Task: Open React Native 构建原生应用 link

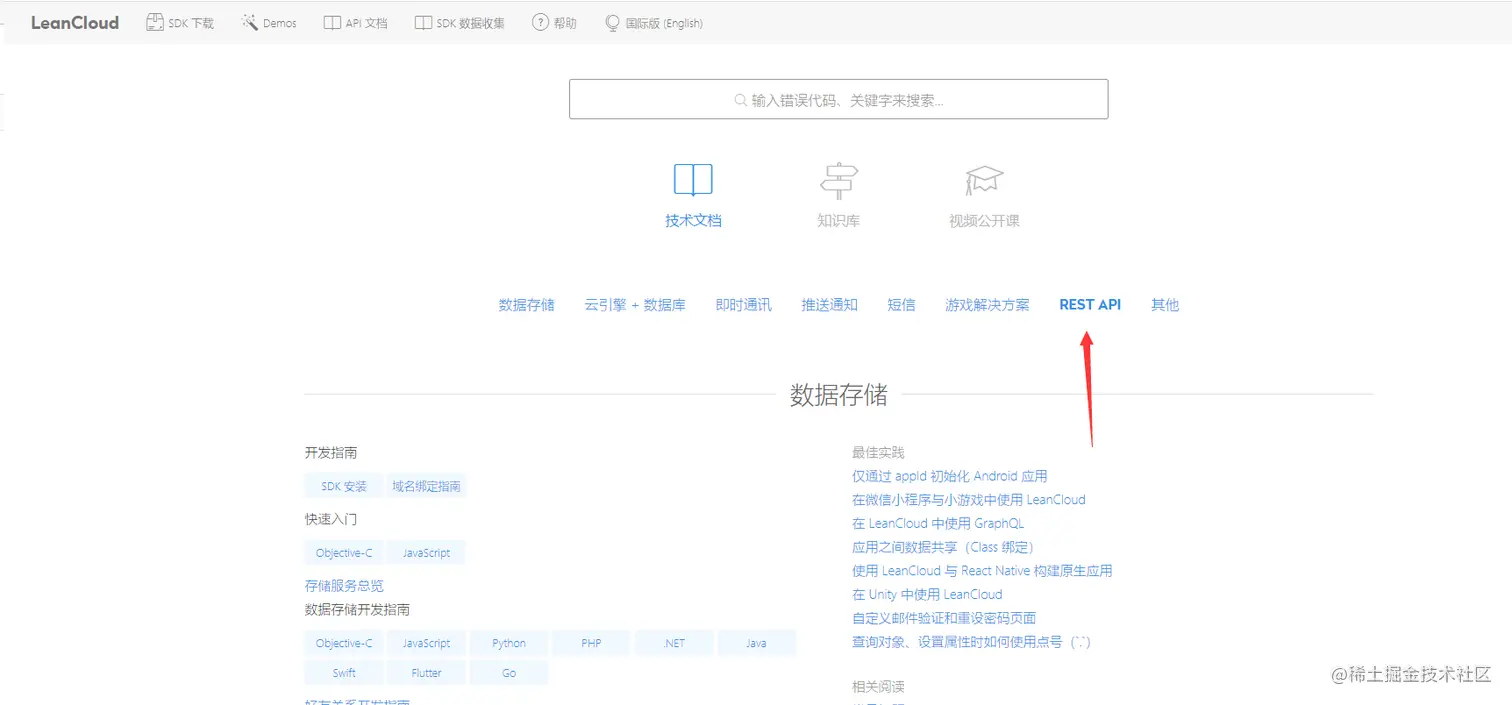Action: pos(982,571)
